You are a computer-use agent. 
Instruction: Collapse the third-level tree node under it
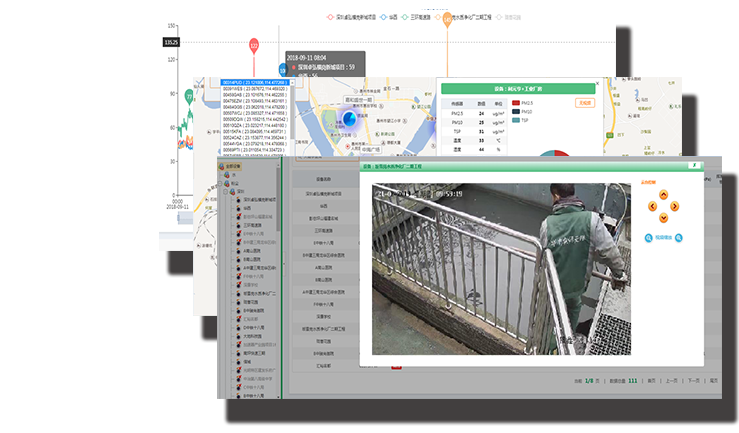pos(226,192)
